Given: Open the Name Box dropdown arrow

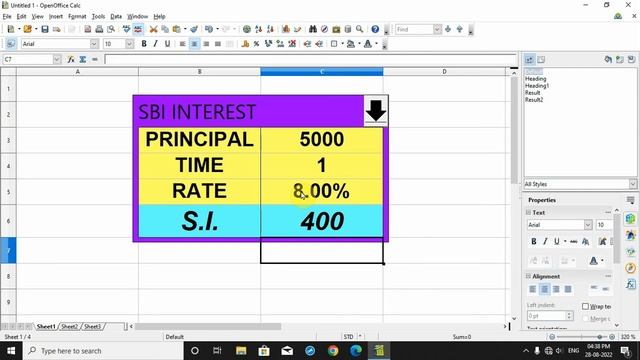Looking at the screenshot, I should point(57,60).
